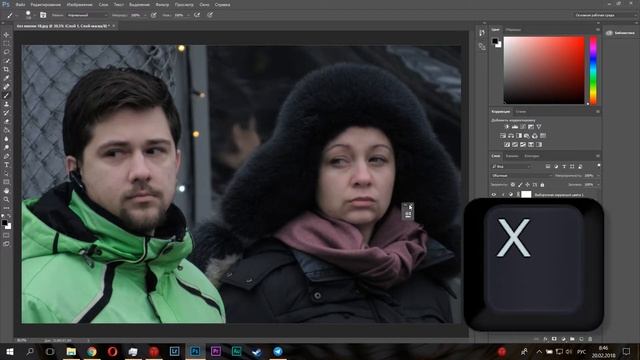Screen dimensions: 640x360
Task: Add a Photo Filter adjustment
Action: 527,136
